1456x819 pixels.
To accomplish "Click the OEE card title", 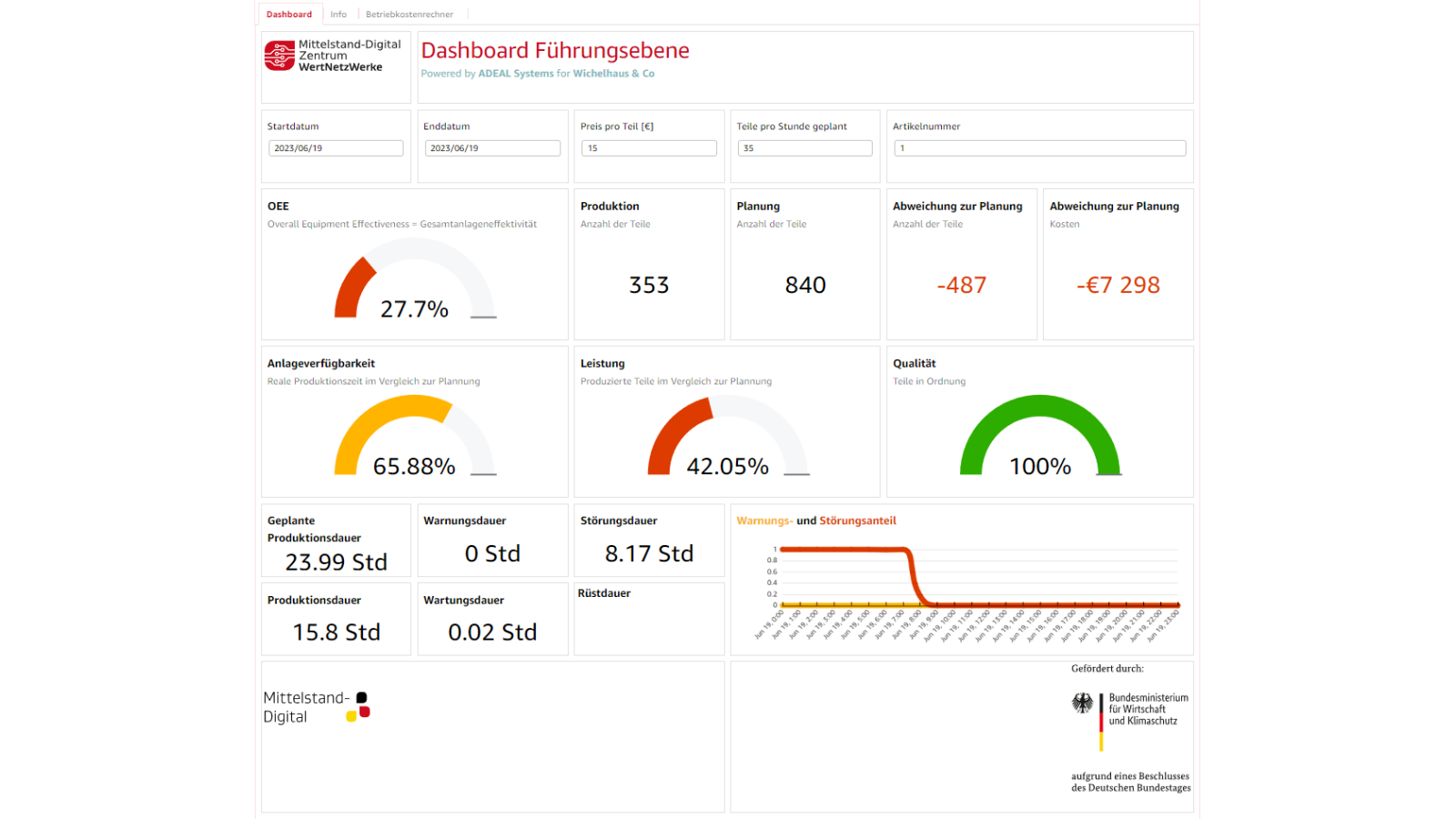I will coord(278,207).
